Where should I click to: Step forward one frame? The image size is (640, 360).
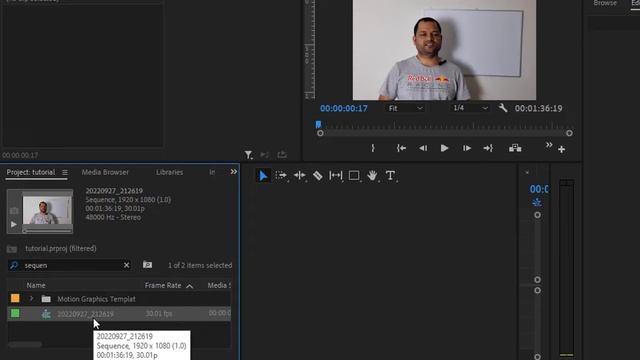coord(467,148)
